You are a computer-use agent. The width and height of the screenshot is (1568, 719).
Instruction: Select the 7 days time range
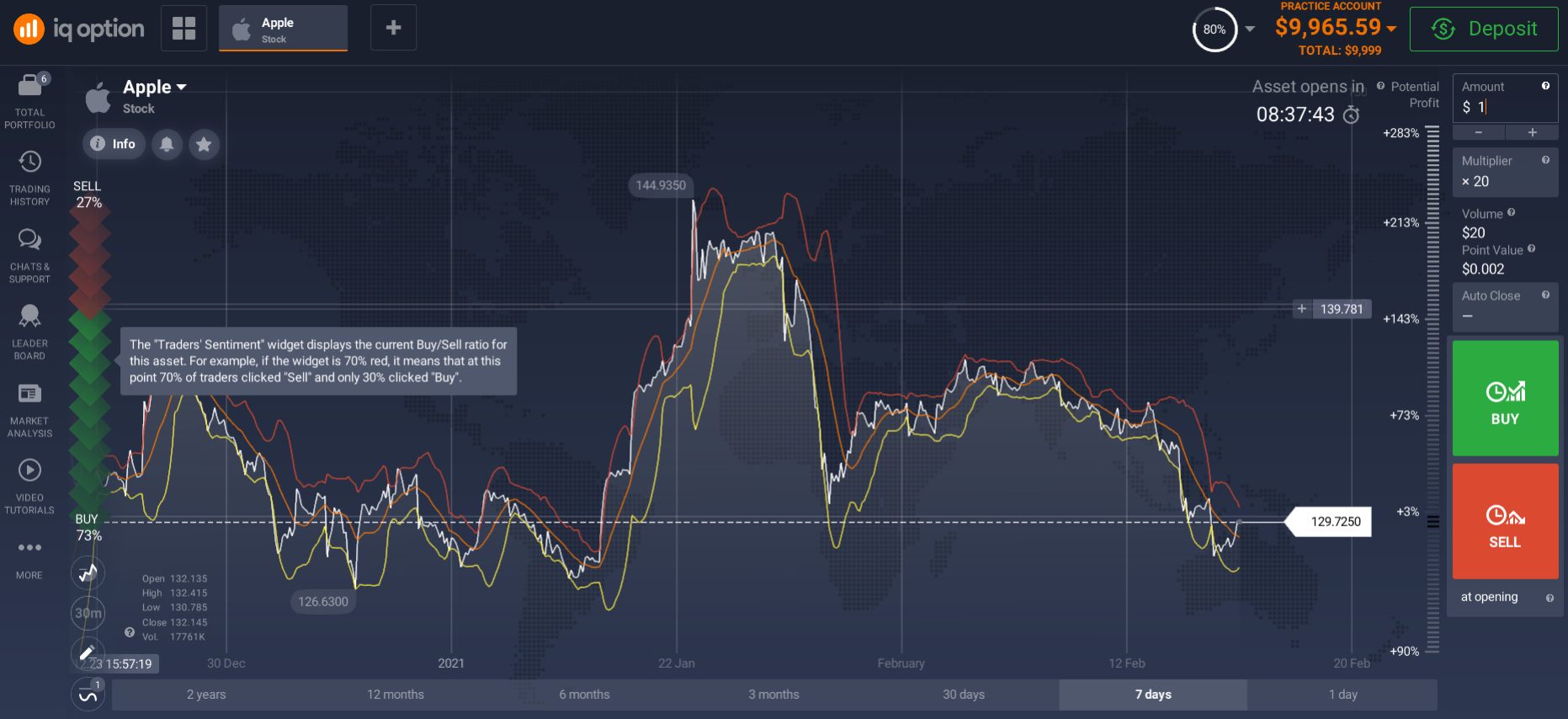click(1153, 695)
